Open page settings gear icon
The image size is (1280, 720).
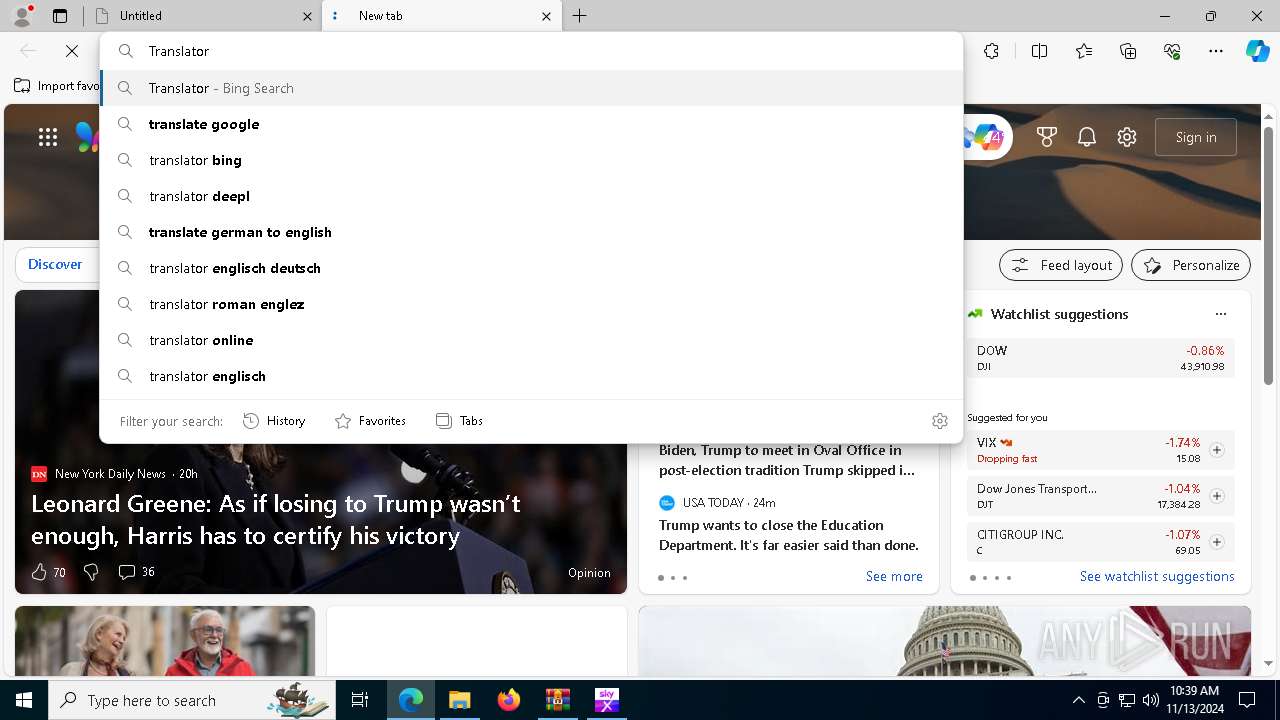(x=1127, y=138)
